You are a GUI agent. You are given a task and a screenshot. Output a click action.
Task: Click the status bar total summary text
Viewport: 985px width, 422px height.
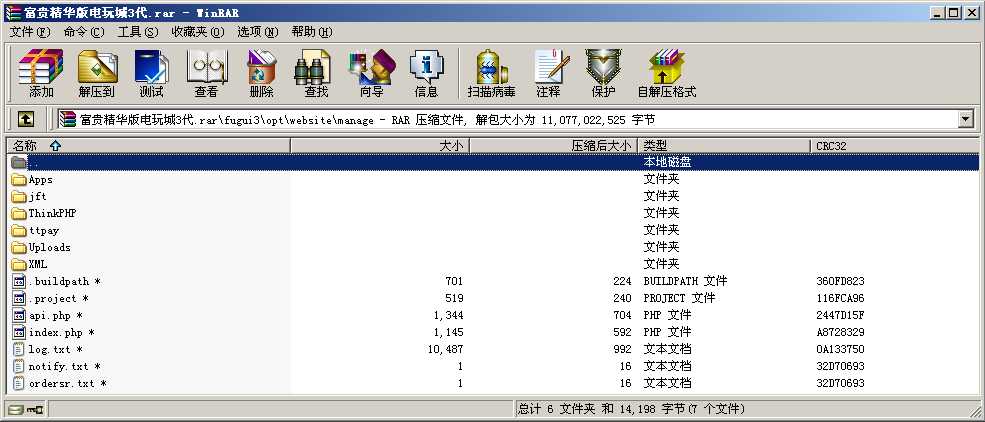(631, 409)
